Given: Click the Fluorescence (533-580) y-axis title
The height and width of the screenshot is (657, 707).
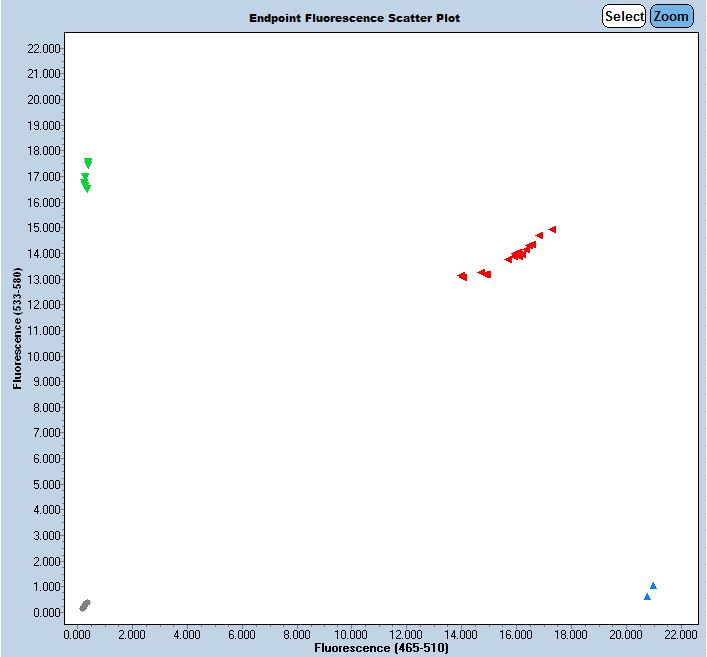Looking at the screenshot, I should click(17, 328).
